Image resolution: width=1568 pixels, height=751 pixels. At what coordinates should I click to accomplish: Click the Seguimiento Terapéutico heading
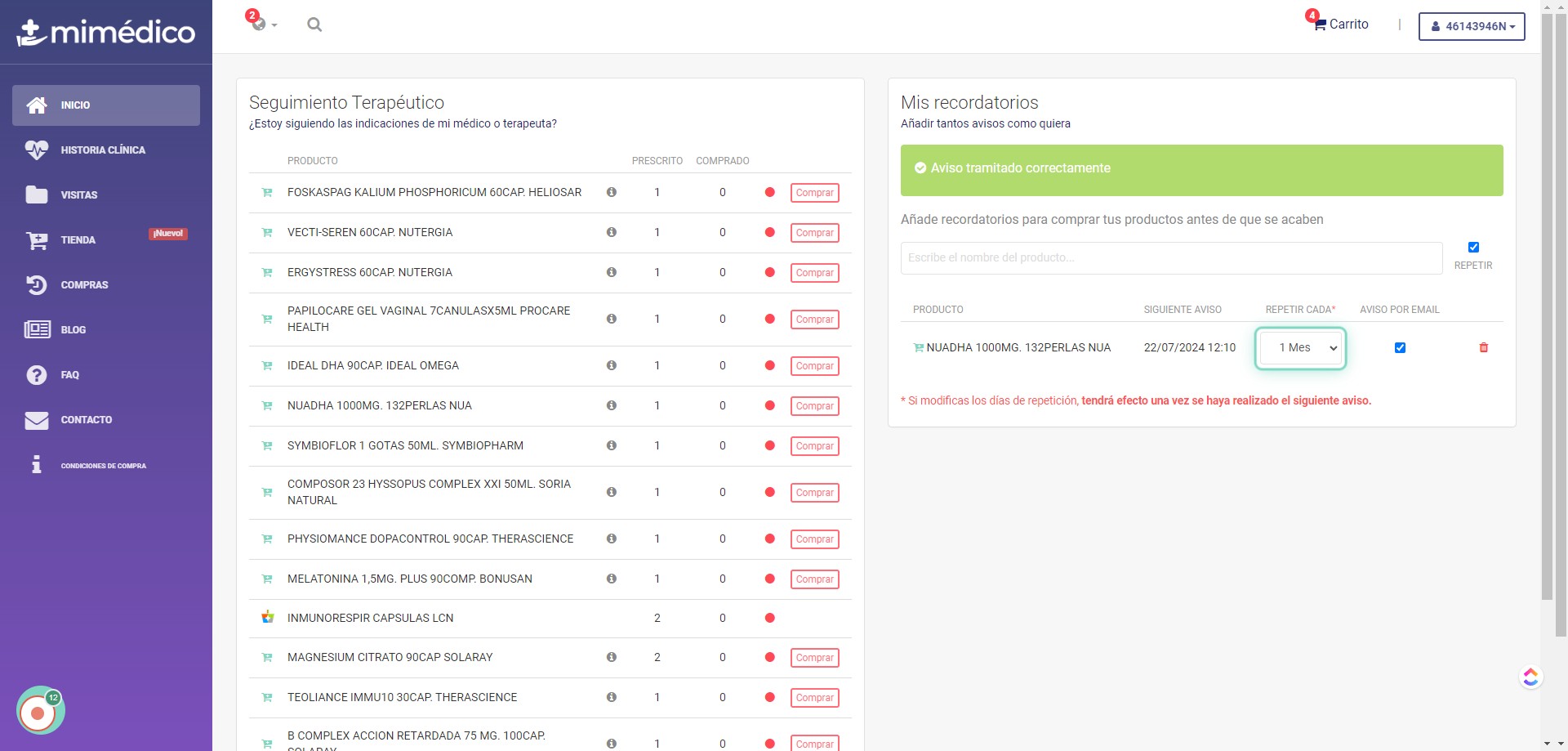tap(346, 102)
